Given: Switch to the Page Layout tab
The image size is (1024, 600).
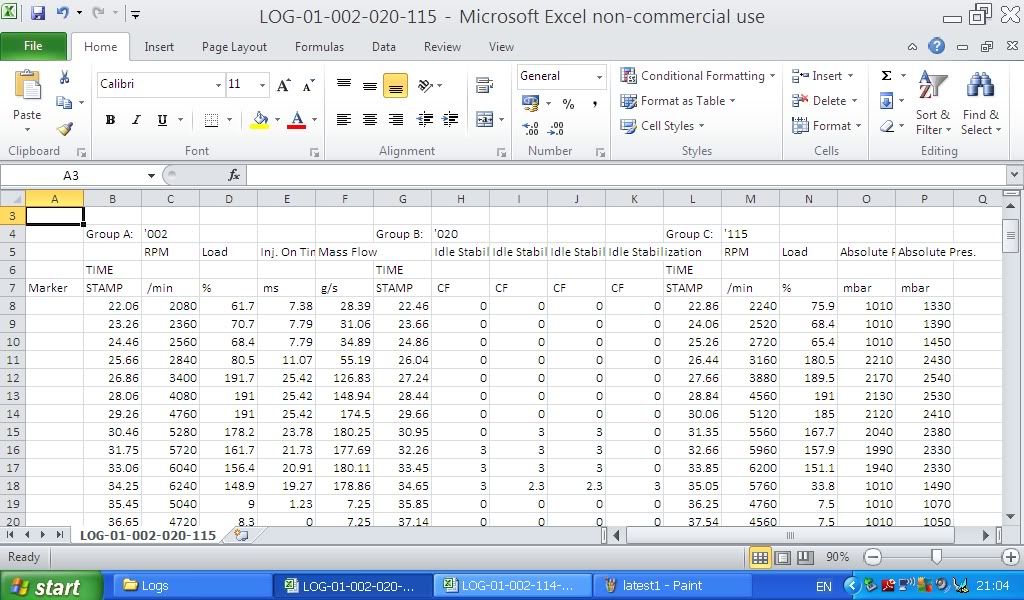Looking at the screenshot, I should tap(234, 47).
